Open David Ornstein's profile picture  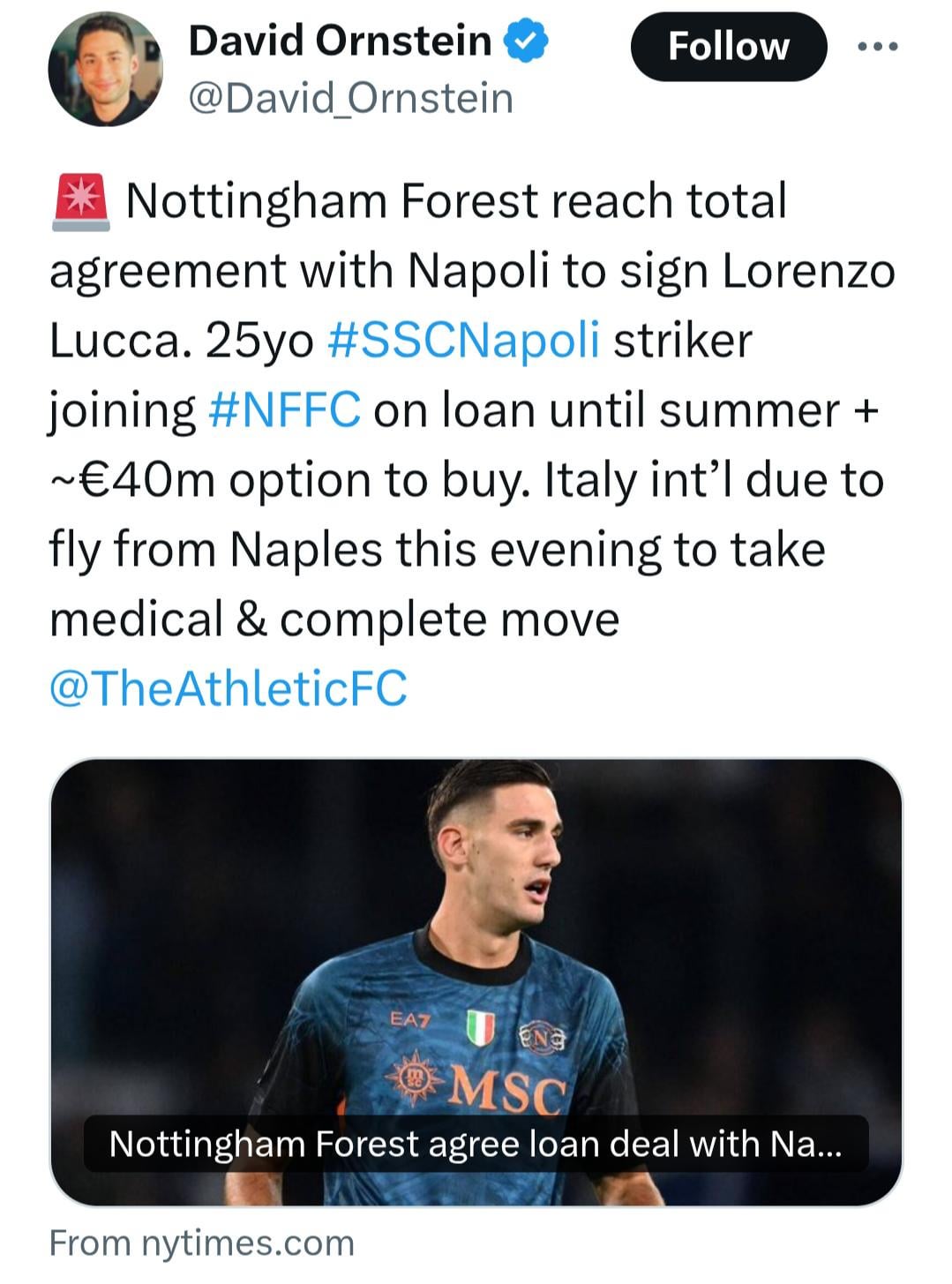point(105,71)
